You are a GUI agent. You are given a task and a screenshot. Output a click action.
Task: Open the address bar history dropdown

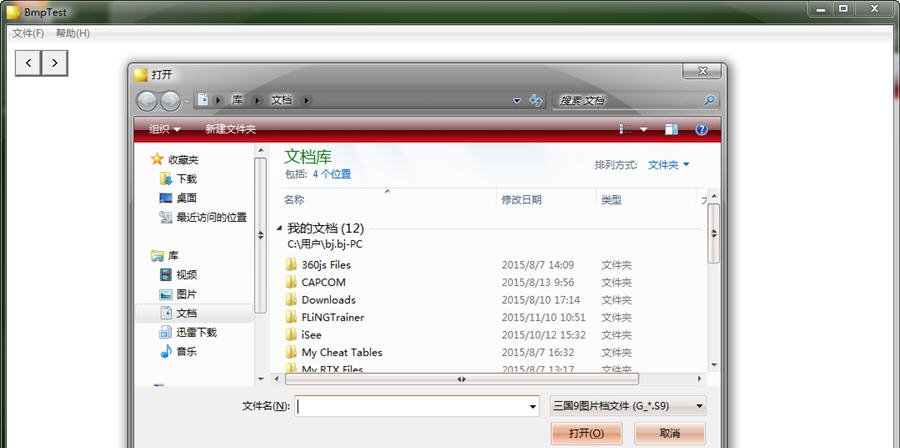click(517, 100)
